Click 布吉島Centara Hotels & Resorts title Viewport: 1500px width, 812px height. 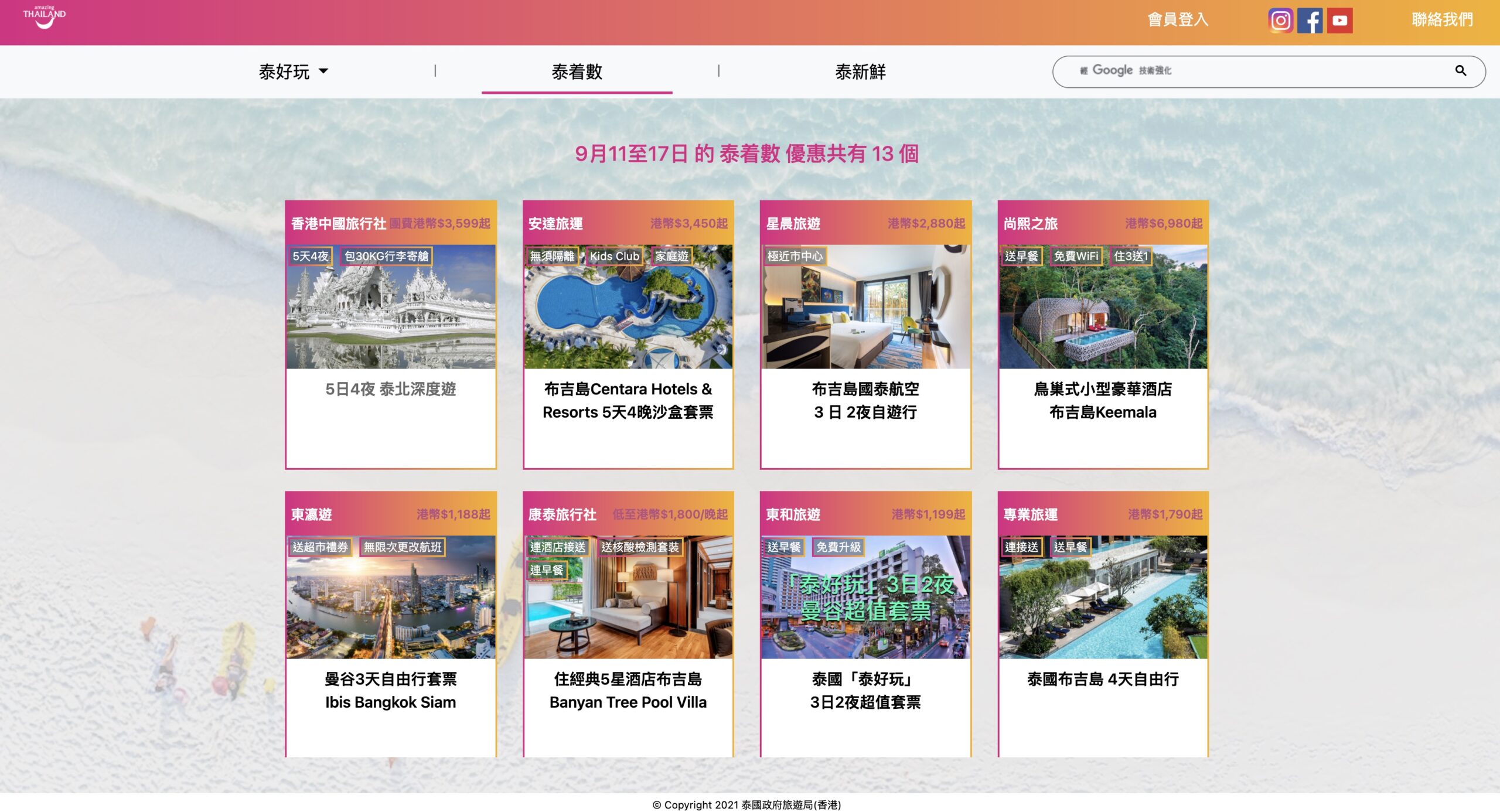coord(628,401)
